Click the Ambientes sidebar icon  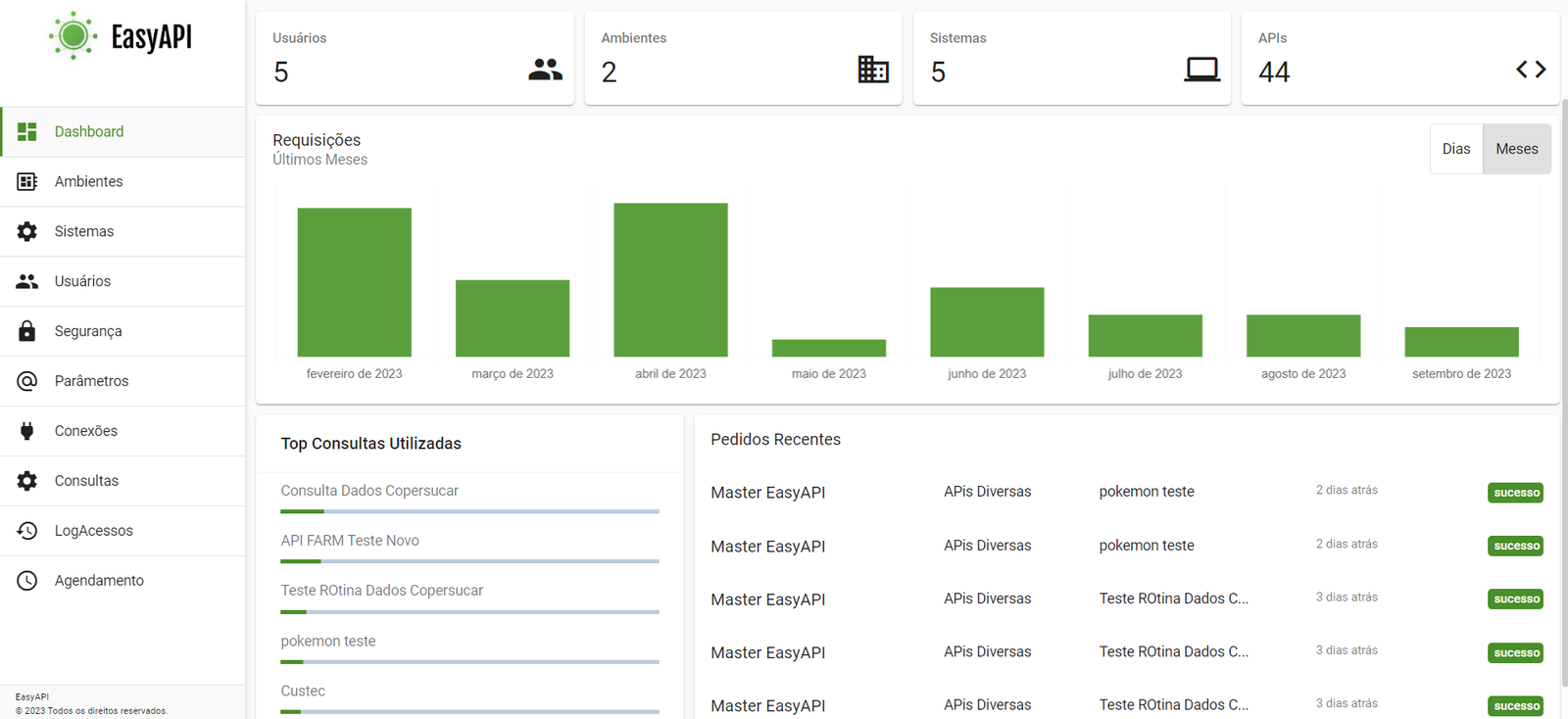27,181
